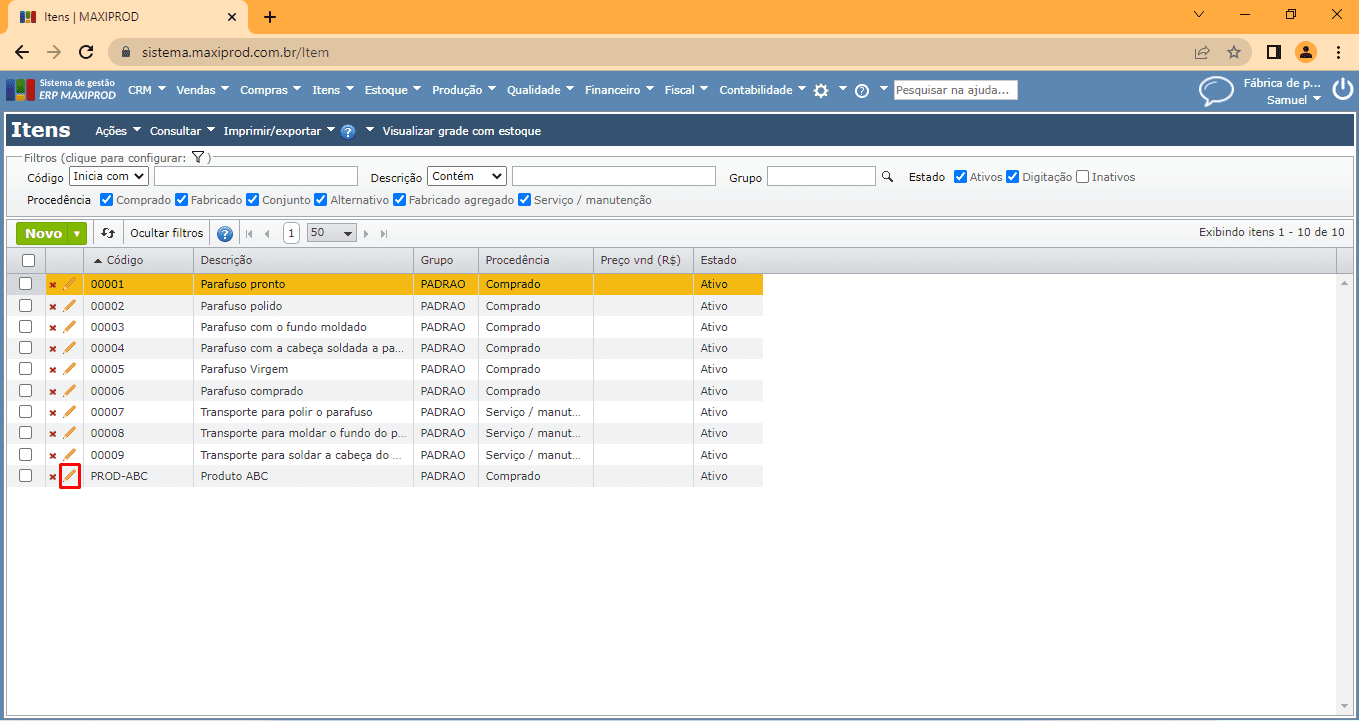Click the blue help icon beside Ocultar filtros
This screenshot has width=1359, height=721.
click(x=225, y=233)
